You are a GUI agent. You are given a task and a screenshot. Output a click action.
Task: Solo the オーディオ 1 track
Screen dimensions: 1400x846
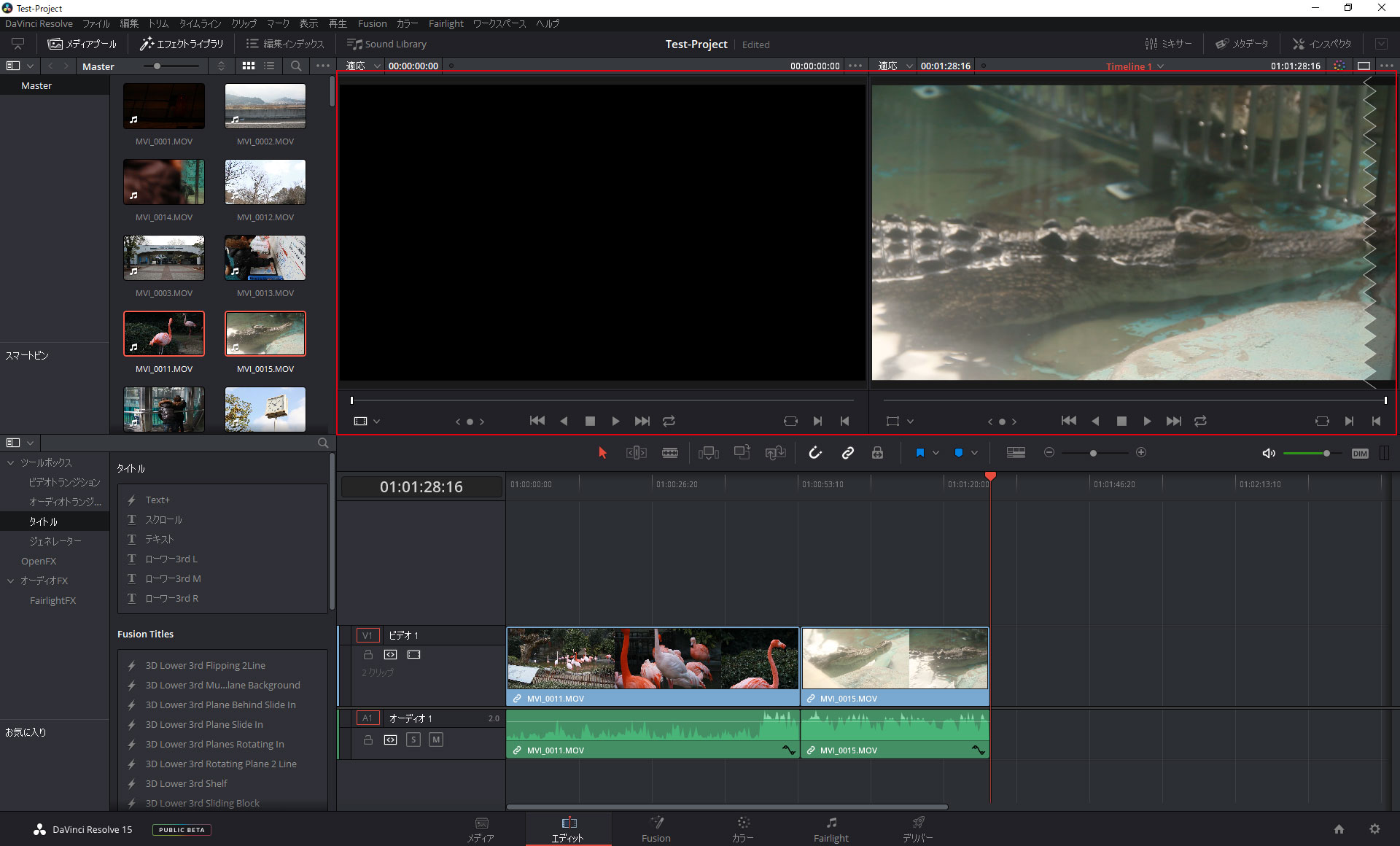413,740
